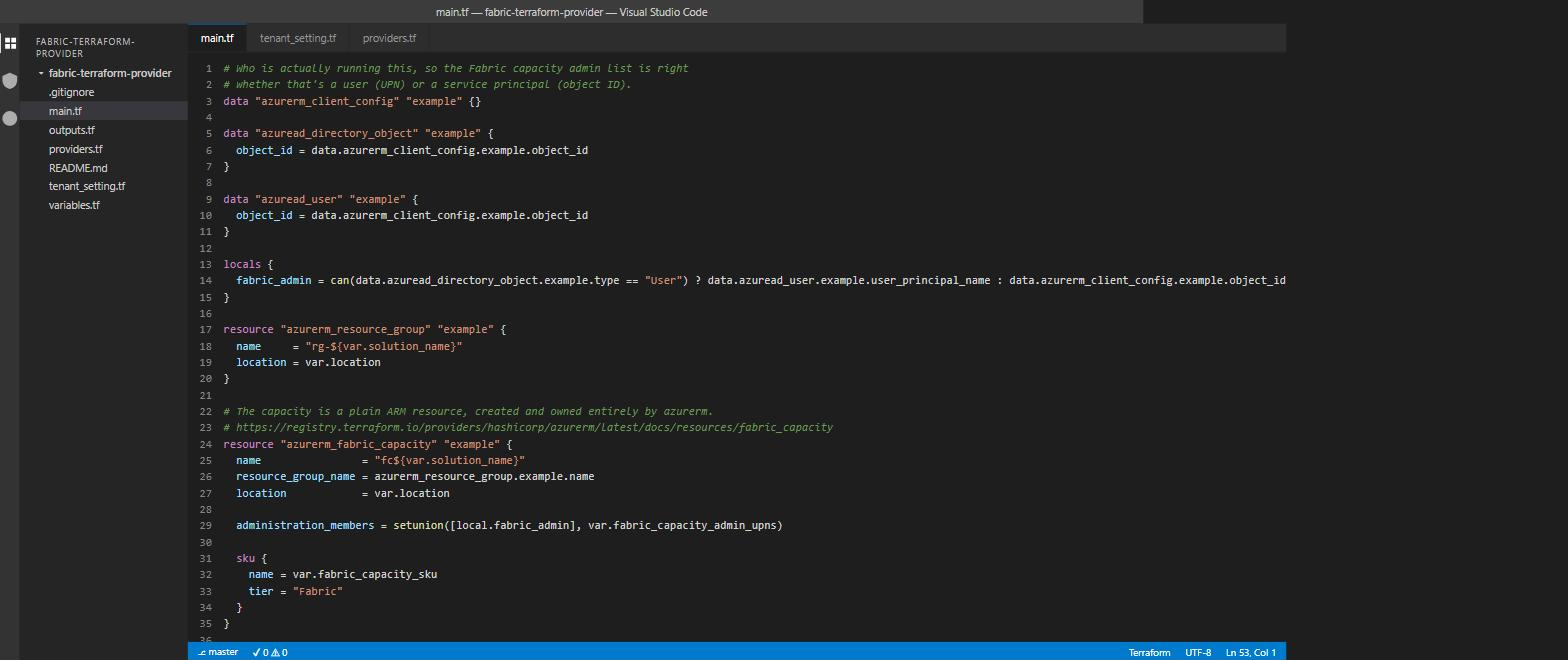Click the 'azuread_user' data block line
The height and width of the screenshot is (660, 1568).
point(321,199)
